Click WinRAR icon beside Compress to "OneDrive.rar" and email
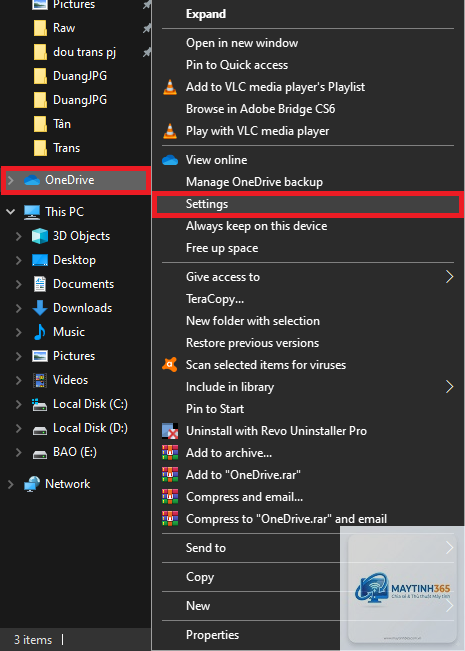Screen dimensions: 465x651 click(170, 519)
